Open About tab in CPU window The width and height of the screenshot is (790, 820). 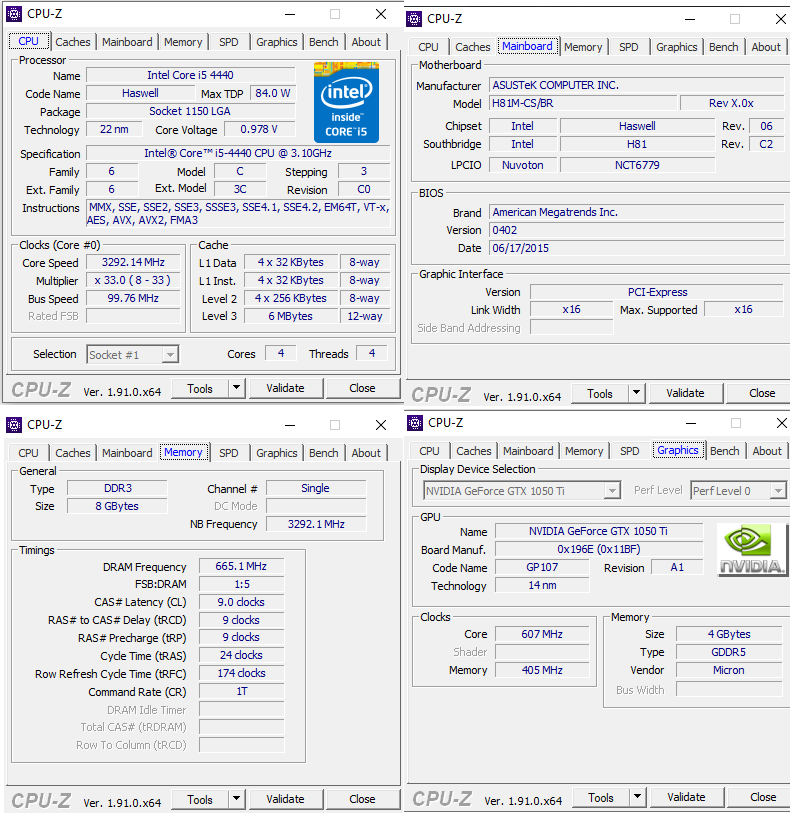pyautogui.click(x=366, y=42)
